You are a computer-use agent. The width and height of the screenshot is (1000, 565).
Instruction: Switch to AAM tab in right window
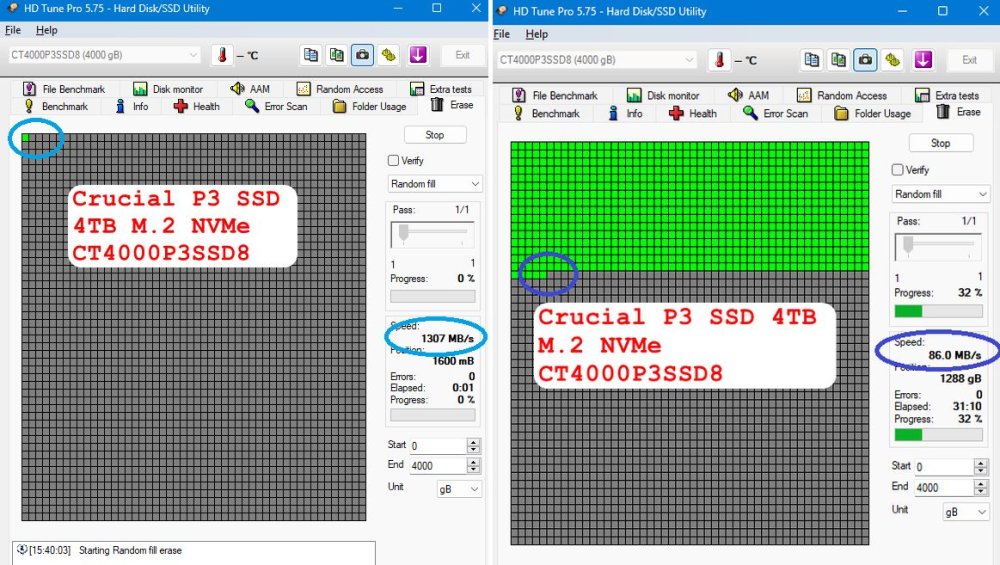pos(748,95)
